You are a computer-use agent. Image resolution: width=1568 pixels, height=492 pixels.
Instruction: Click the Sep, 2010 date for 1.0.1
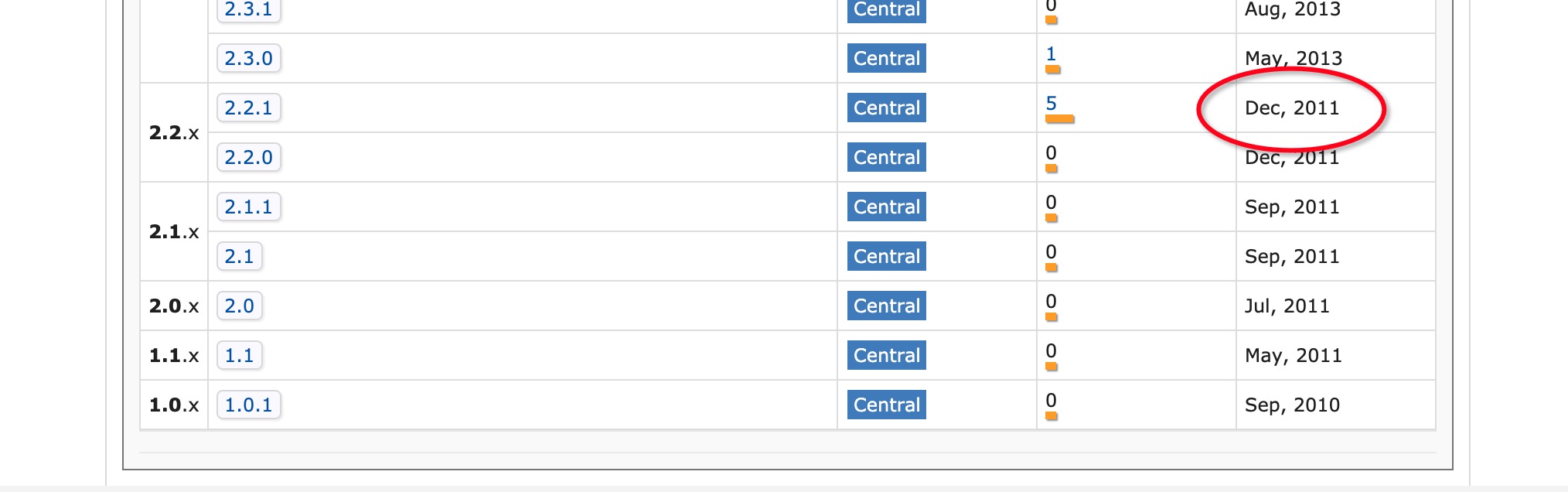[x=1291, y=405]
